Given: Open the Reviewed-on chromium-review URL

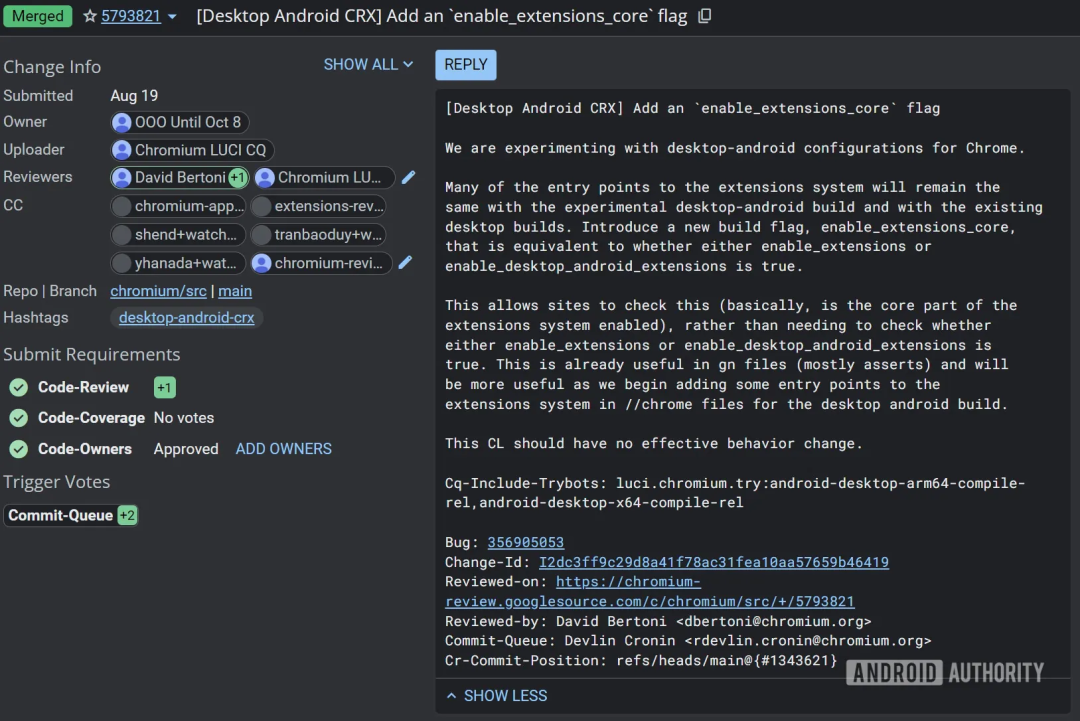Looking at the screenshot, I should 650,592.
